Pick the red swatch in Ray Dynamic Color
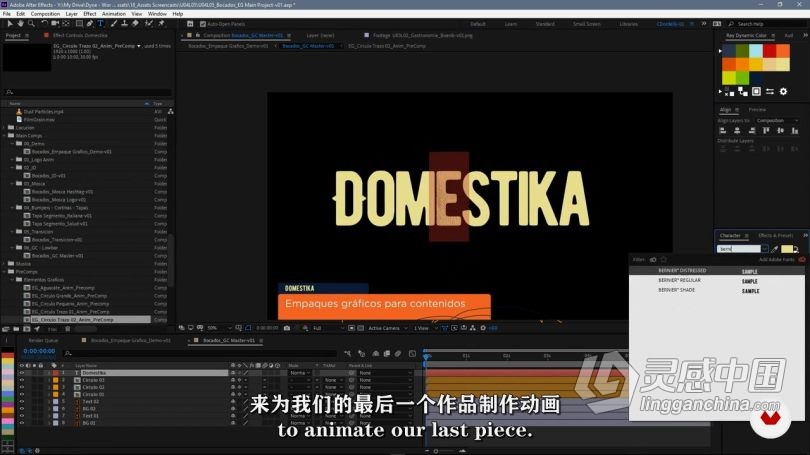The width and height of the screenshot is (810, 455). tap(770, 51)
